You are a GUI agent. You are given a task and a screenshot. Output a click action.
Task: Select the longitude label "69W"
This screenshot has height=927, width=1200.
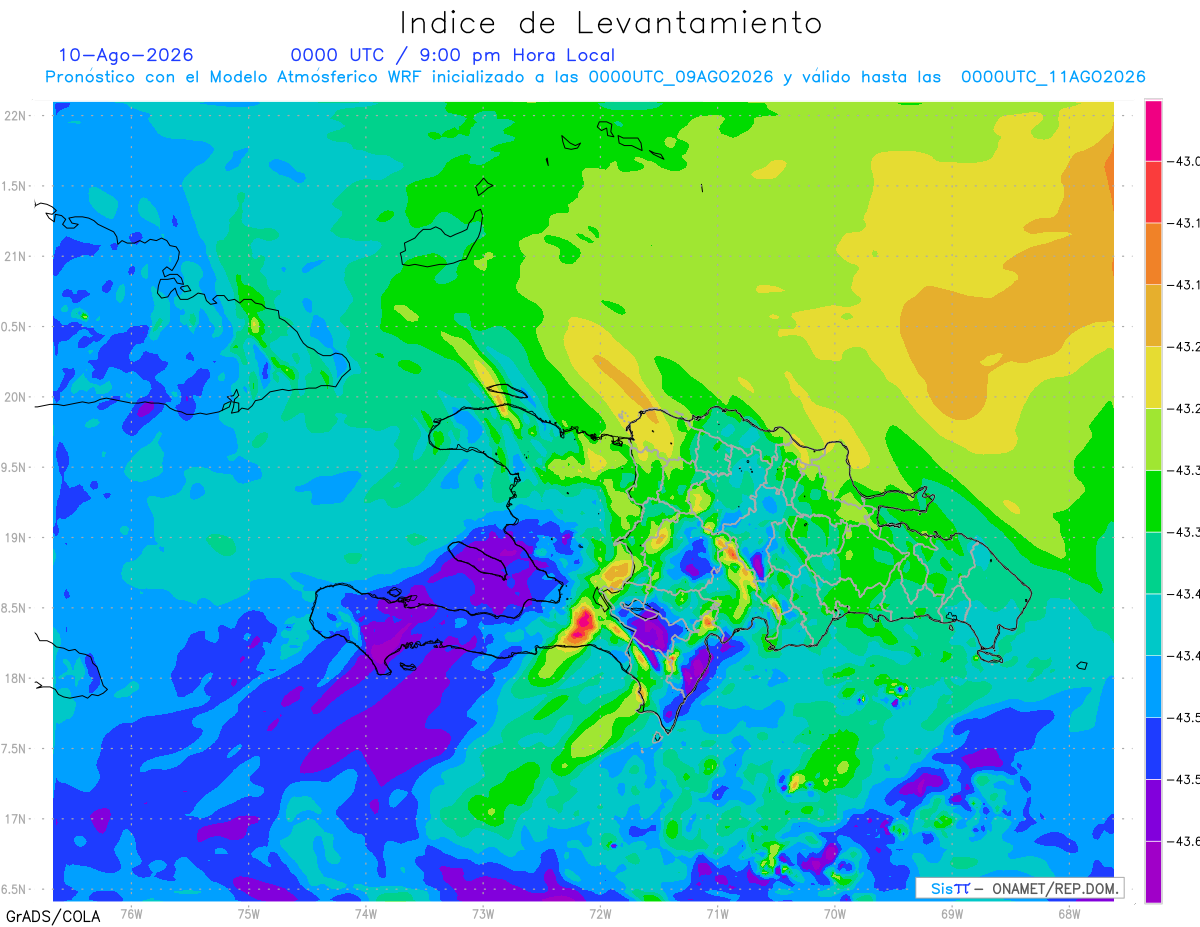tap(952, 913)
